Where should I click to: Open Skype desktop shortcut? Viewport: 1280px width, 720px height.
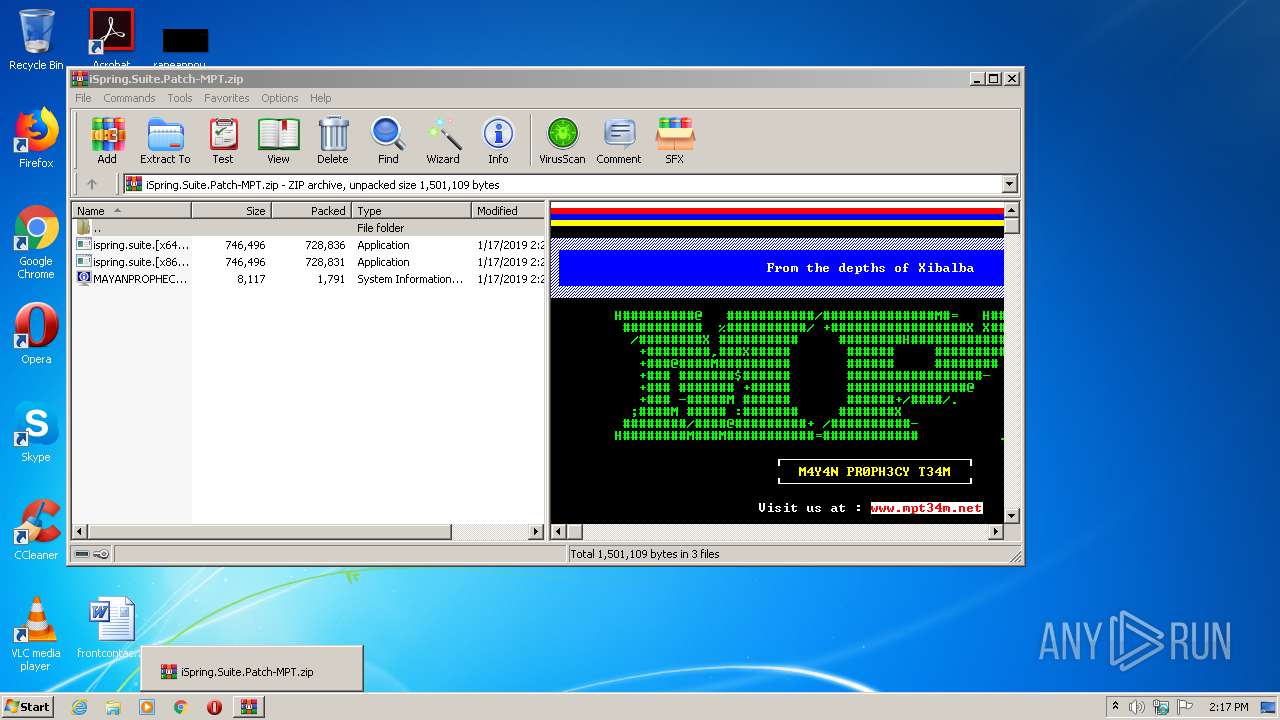click(x=36, y=432)
